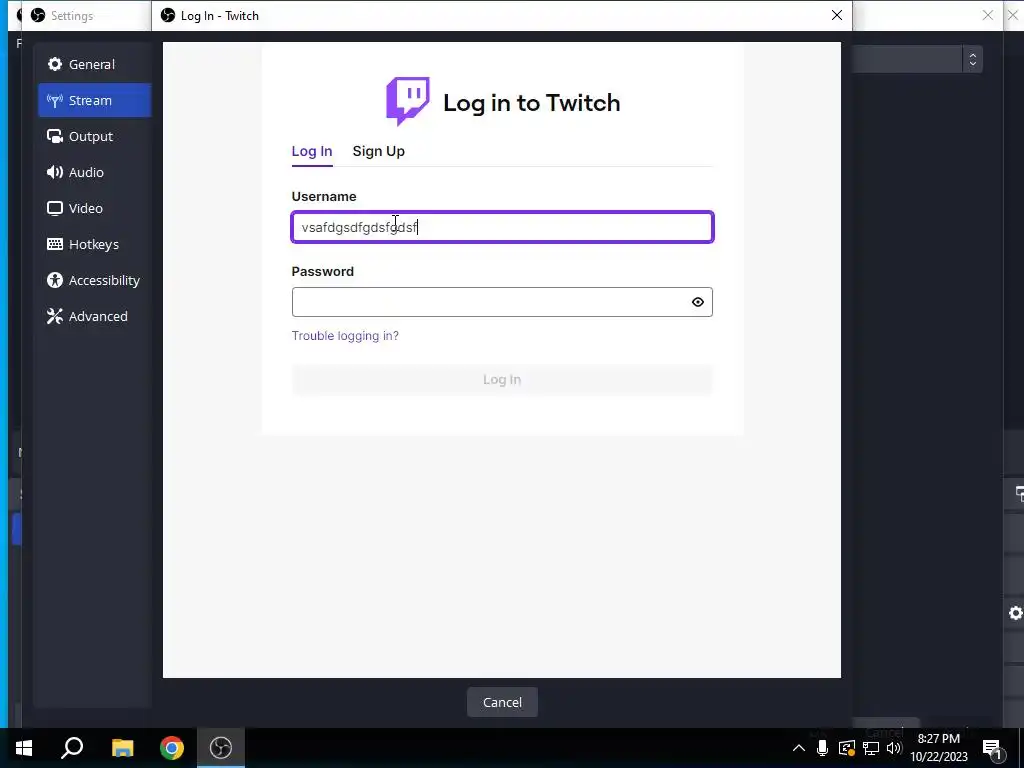Cancel the Twitch login dialog
The height and width of the screenshot is (768, 1024).
point(502,702)
